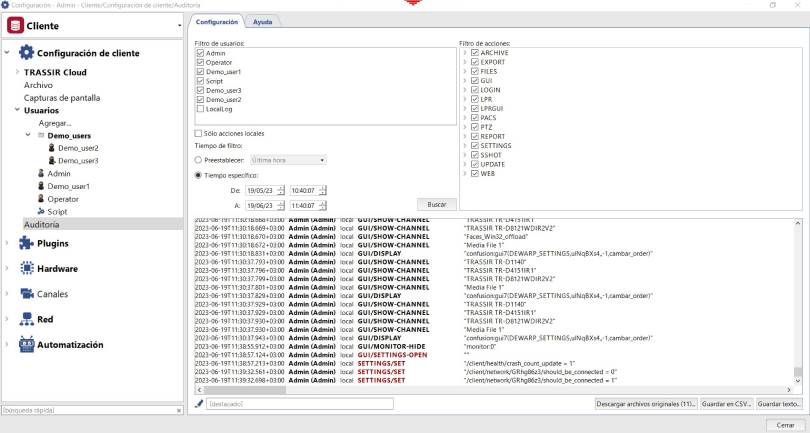The height and width of the screenshot is (433, 810).
Task: Click the búsqueda rápida search field
Action: point(88,410)
